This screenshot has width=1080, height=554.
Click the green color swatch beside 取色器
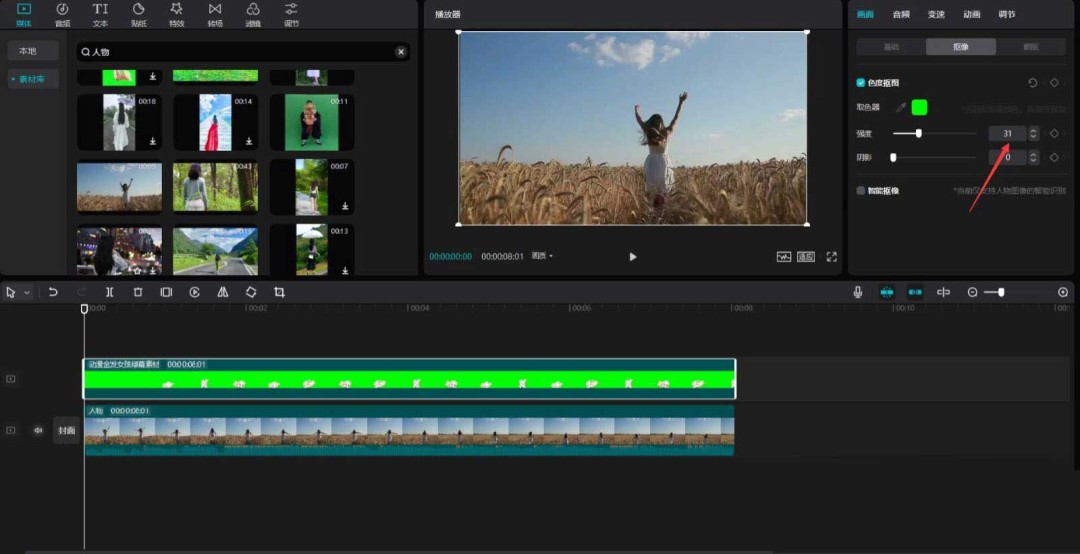(x=919, y=107)
